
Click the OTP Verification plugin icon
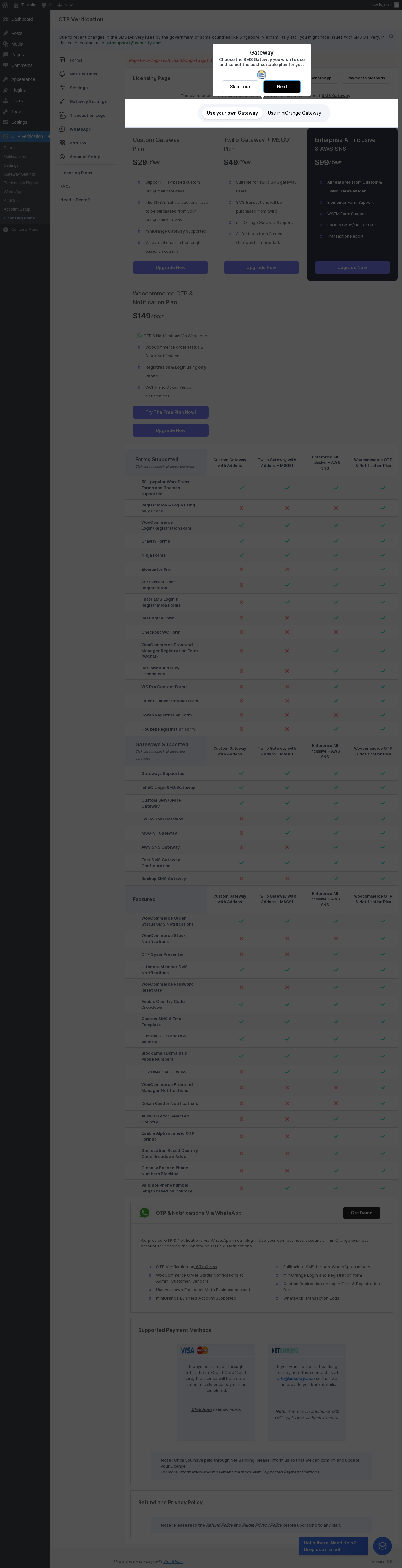click(5, 136)
